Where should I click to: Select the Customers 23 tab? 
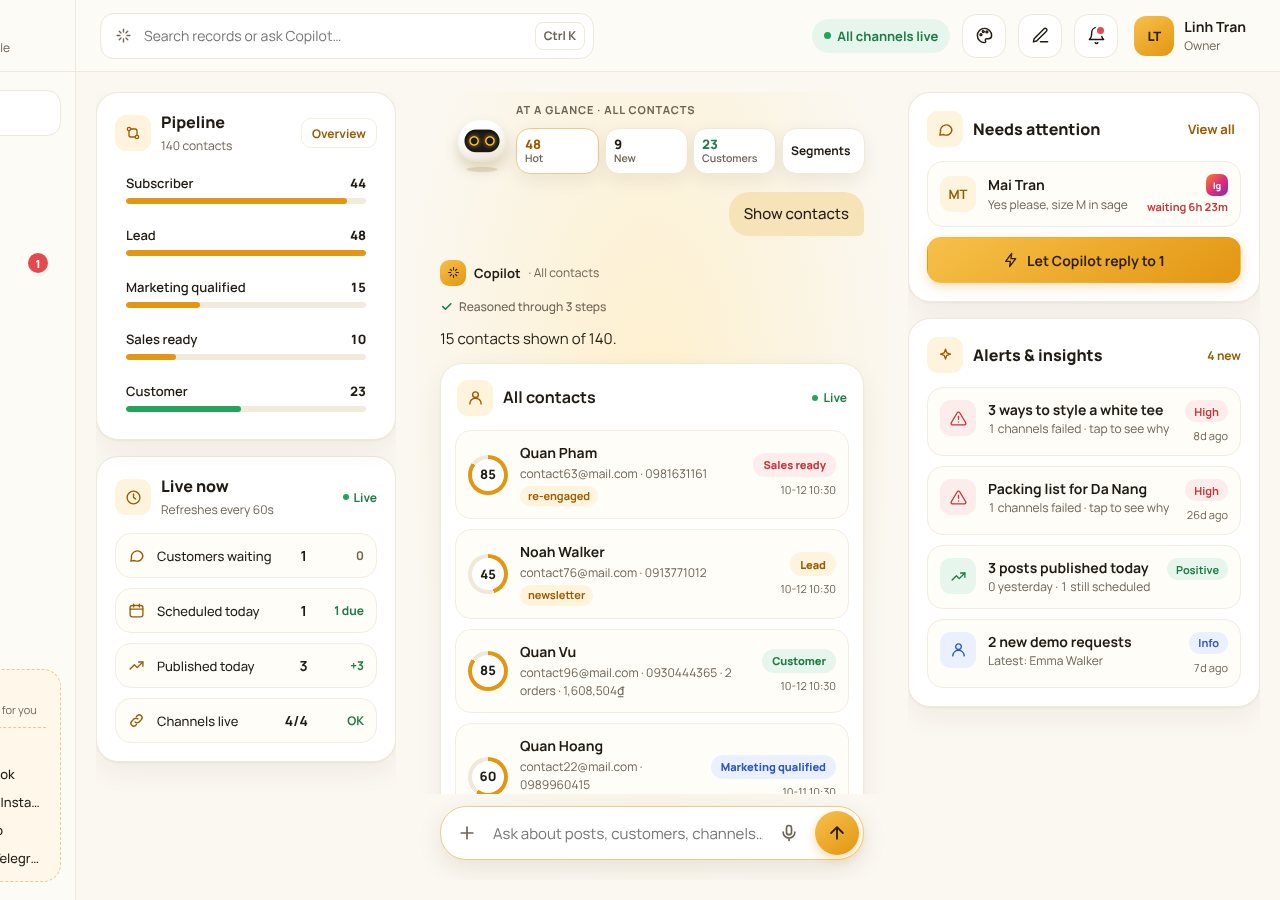[x=734, y=151]
